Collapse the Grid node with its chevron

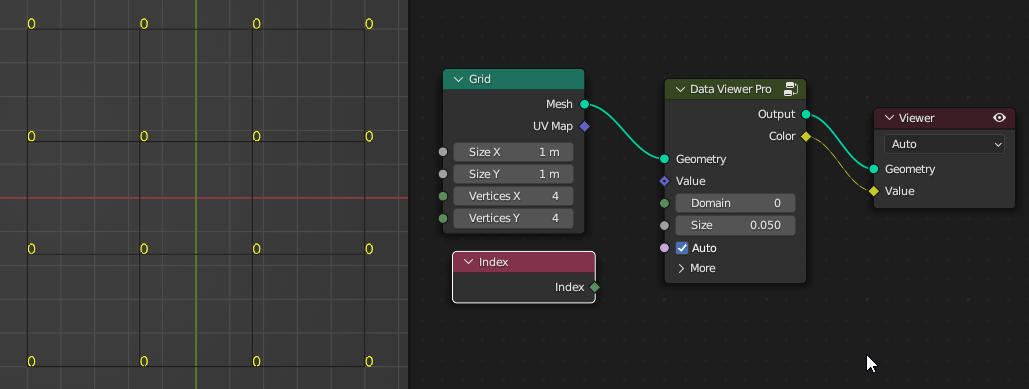(x=458, y=79)
